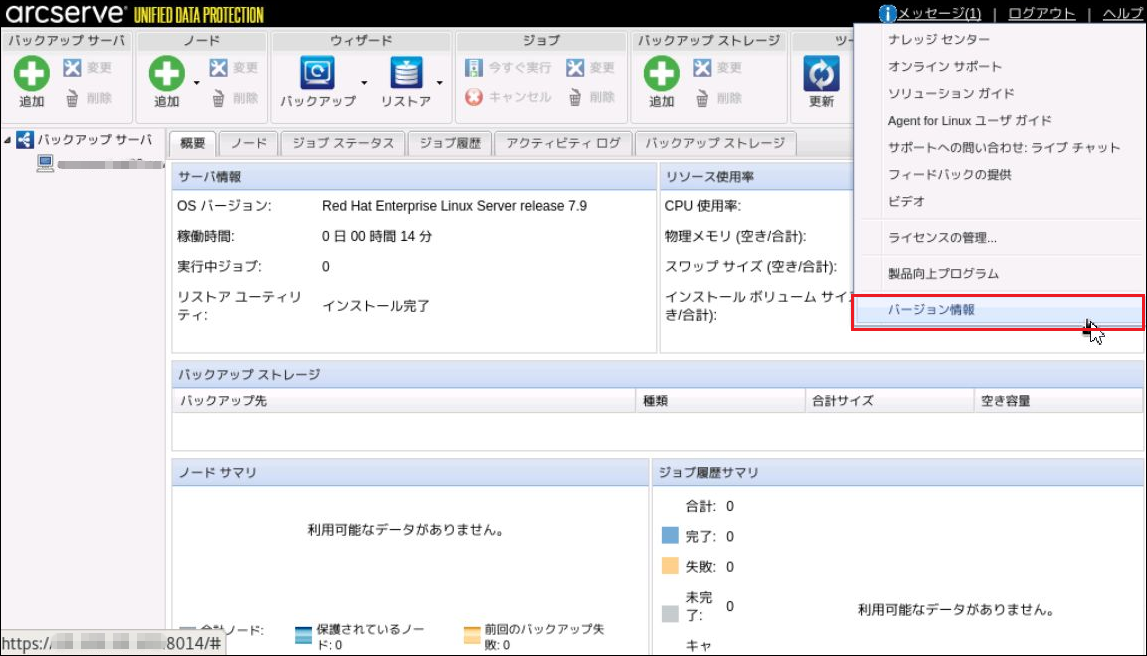Click the 更新 refresh icon

click(821, 74)
